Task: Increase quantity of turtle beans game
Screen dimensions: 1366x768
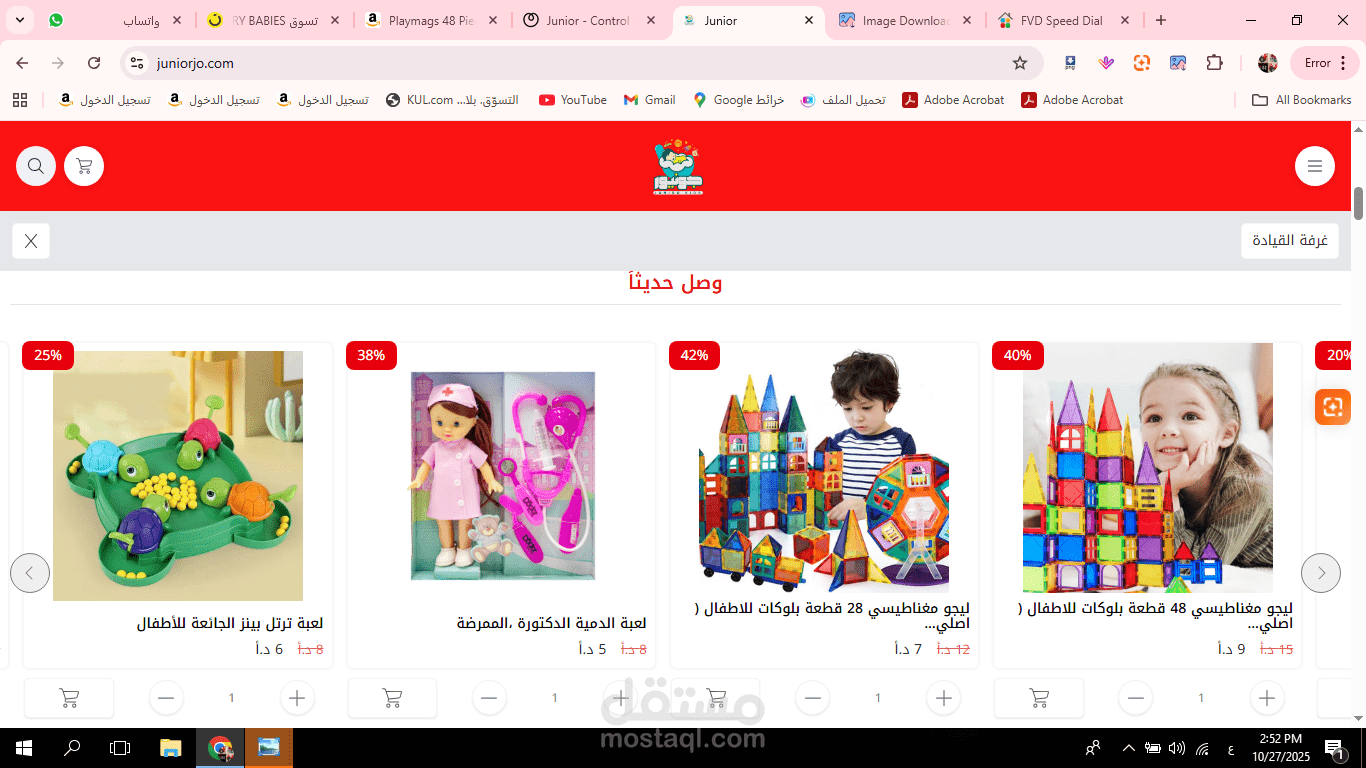Action: coord(297,698)
